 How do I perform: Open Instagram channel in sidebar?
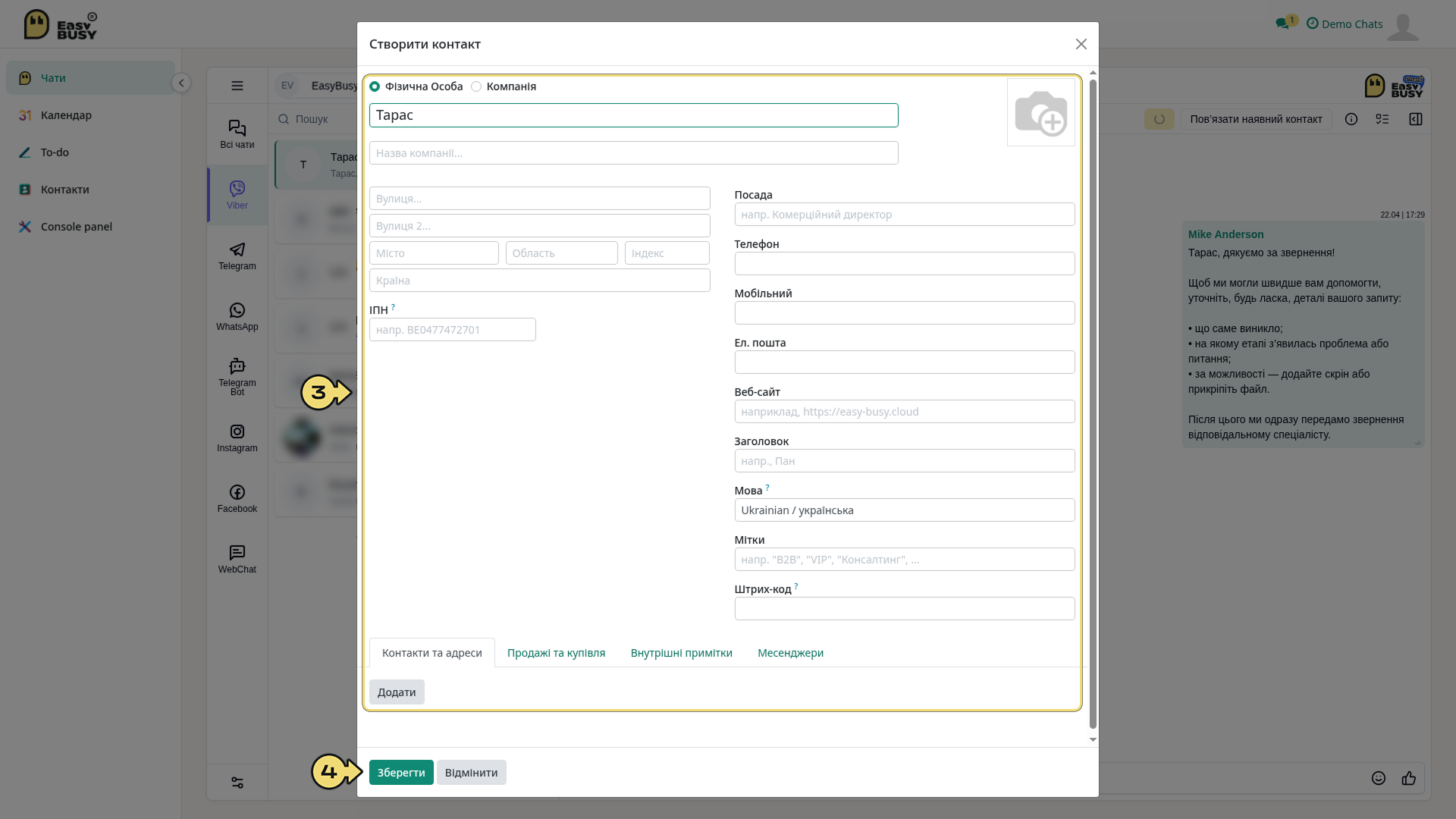pos(237,438)
